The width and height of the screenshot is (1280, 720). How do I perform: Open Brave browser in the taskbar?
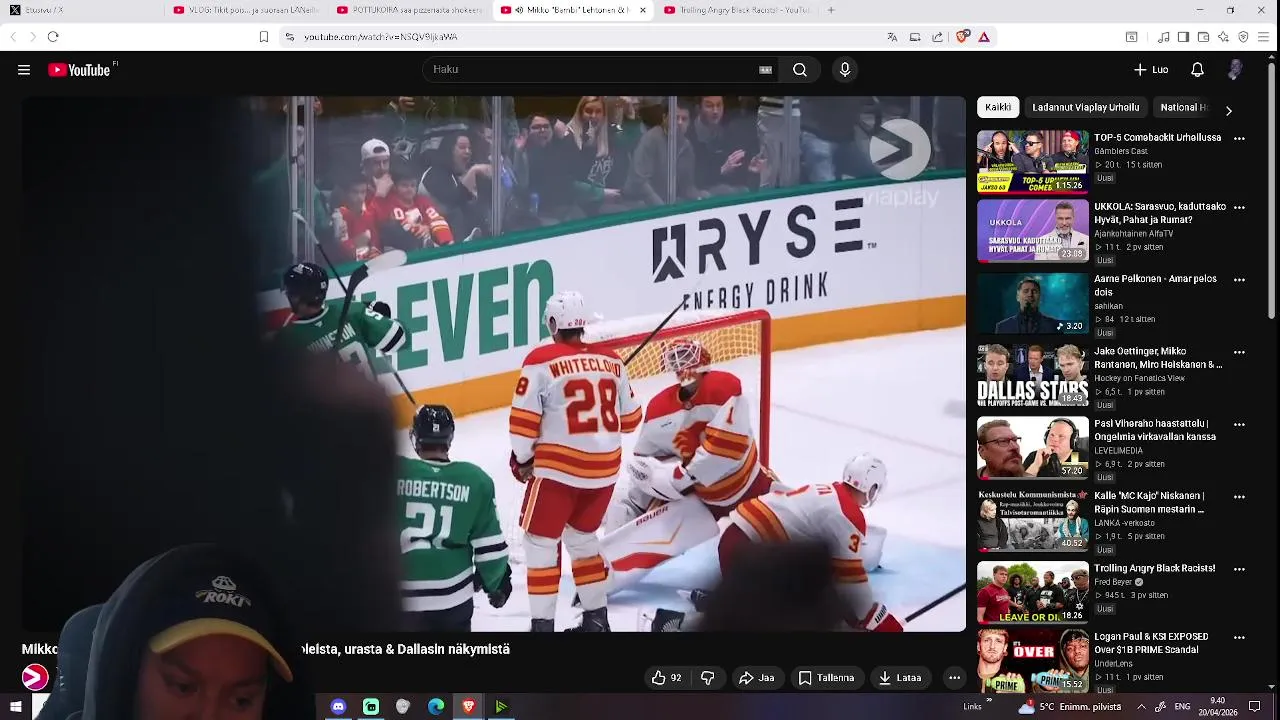coord(469,707)
